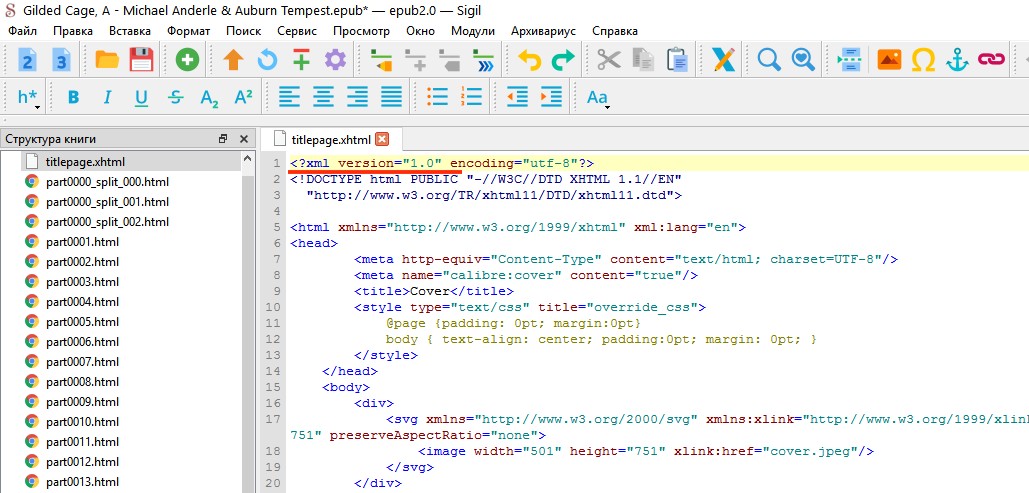Open the Aa change case dropdown
The height and width of the screenshot is (493, 1029).
click(598, 98)
